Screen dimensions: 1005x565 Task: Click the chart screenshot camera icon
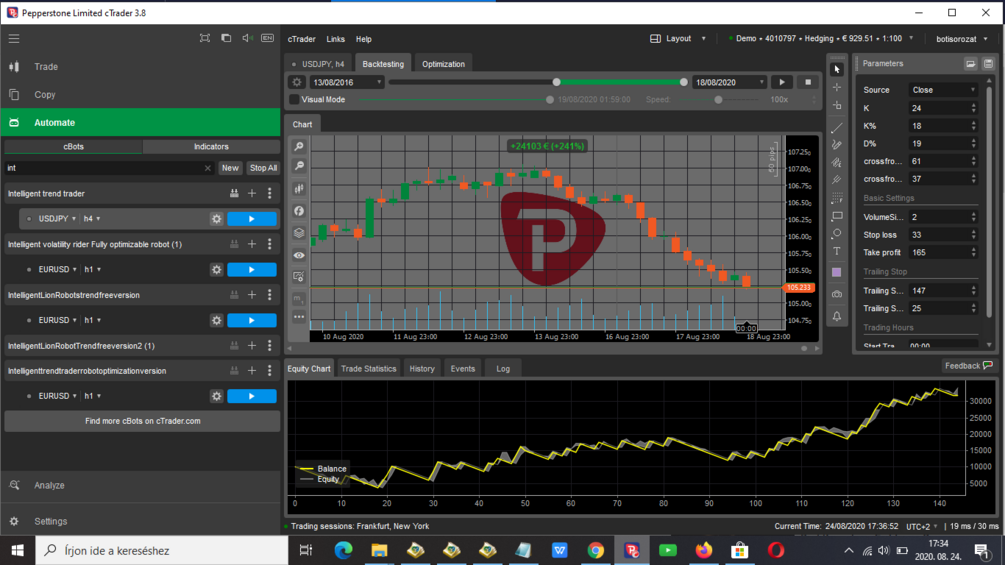pos(837,294)
